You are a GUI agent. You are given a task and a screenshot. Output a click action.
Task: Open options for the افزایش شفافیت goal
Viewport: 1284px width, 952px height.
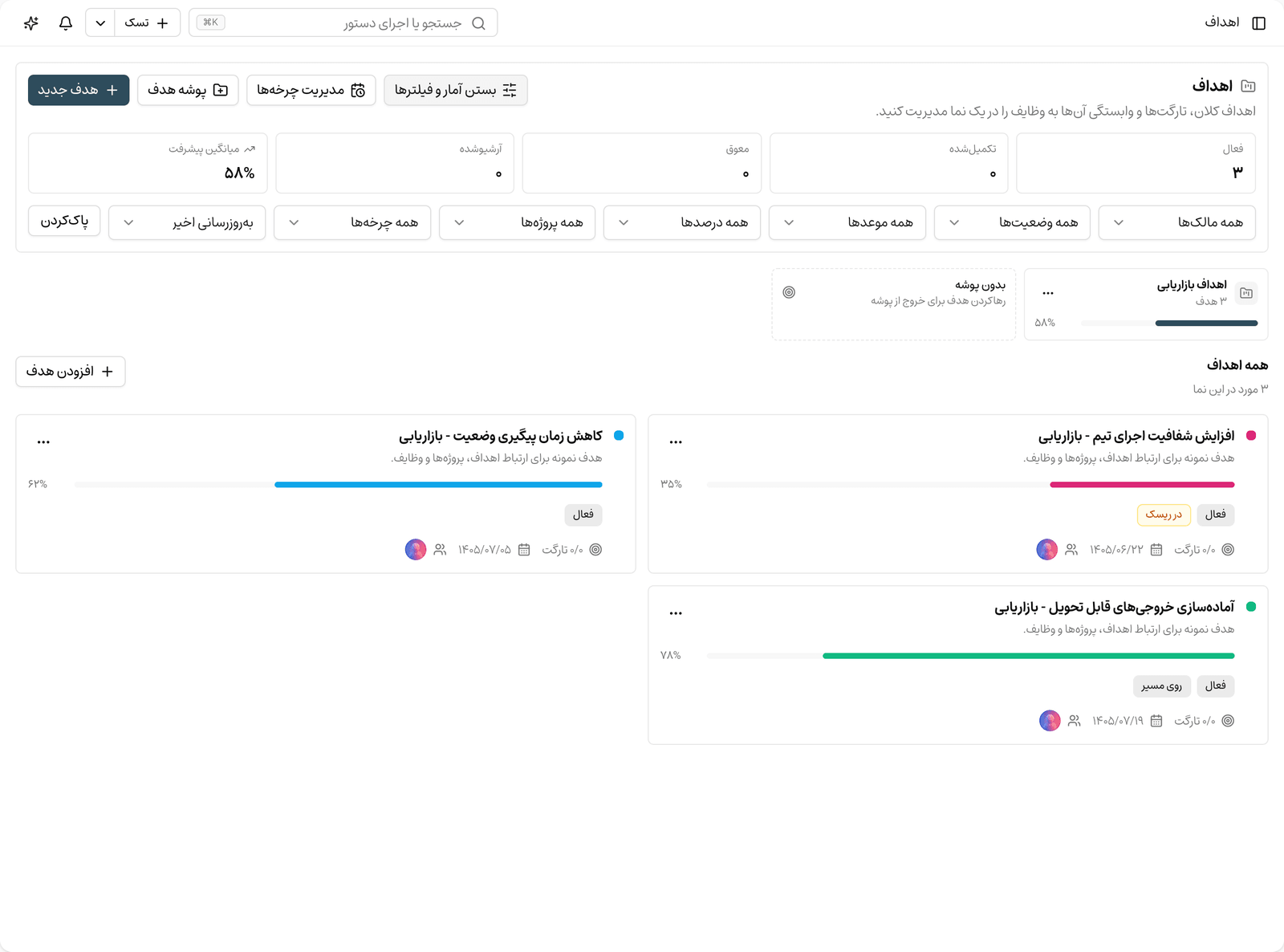click(676, 441)
